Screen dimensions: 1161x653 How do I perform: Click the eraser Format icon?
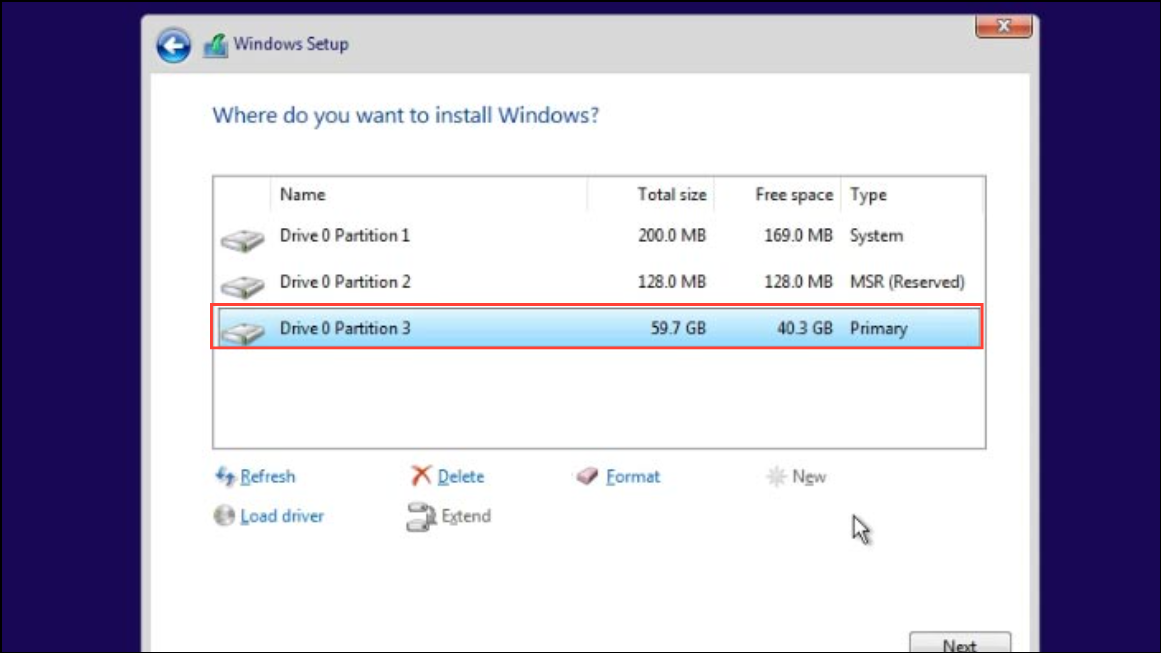pos(587,475)
